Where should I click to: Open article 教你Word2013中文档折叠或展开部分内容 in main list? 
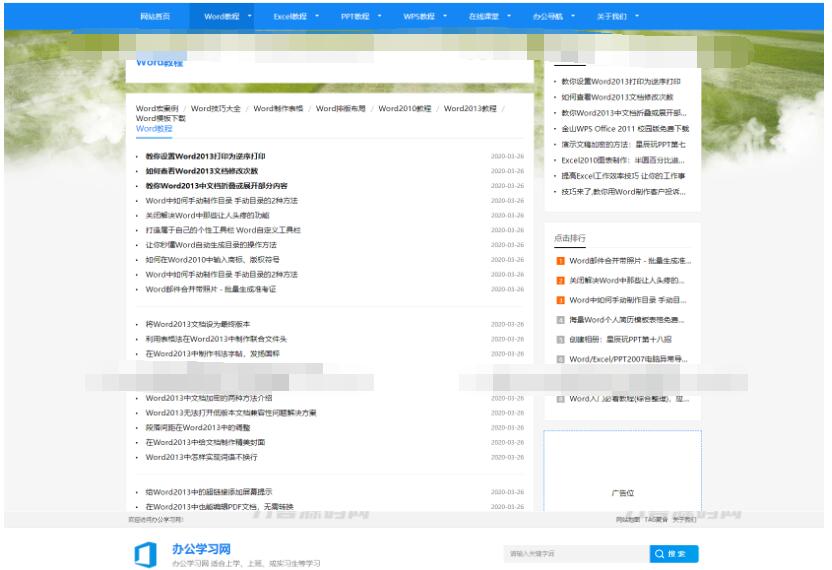point(216,186)
